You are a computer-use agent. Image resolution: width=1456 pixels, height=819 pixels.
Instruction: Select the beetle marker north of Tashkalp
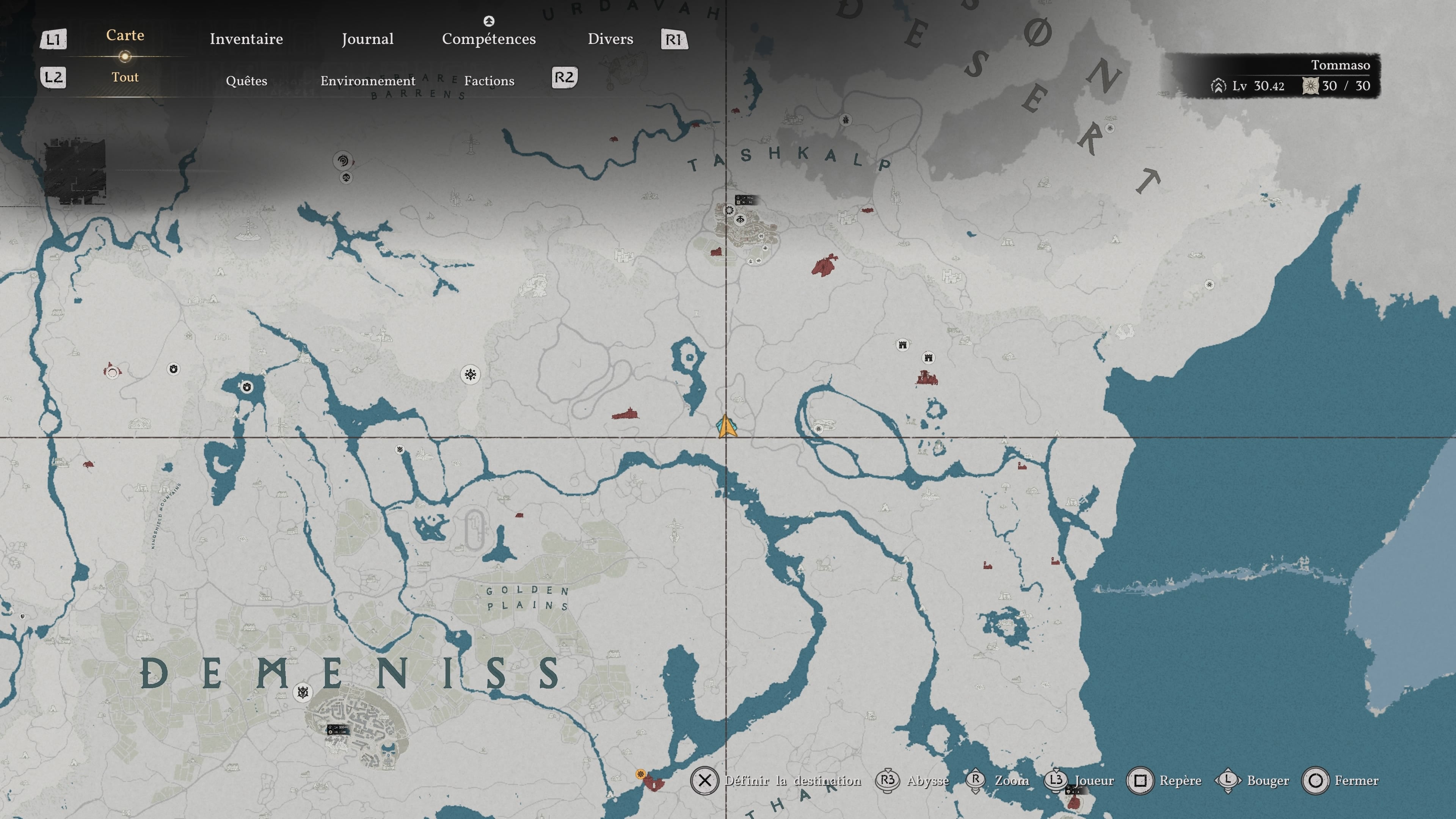tap(846, 120)
